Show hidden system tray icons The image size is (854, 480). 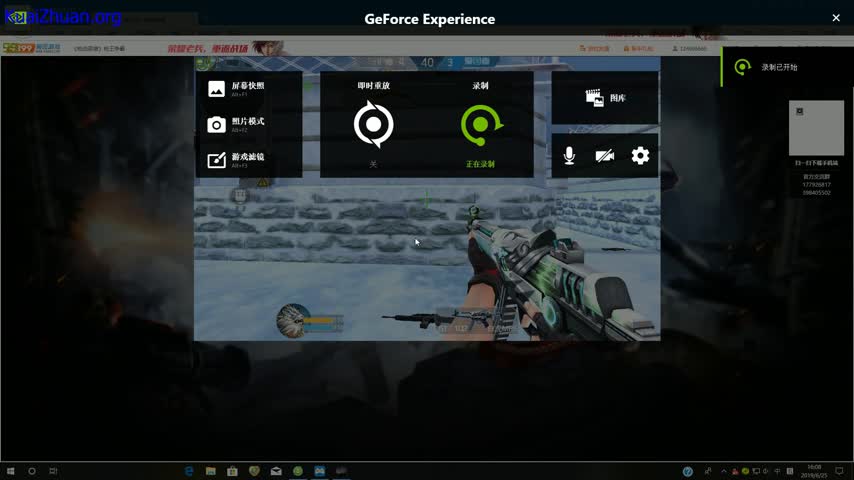point(724,471)
